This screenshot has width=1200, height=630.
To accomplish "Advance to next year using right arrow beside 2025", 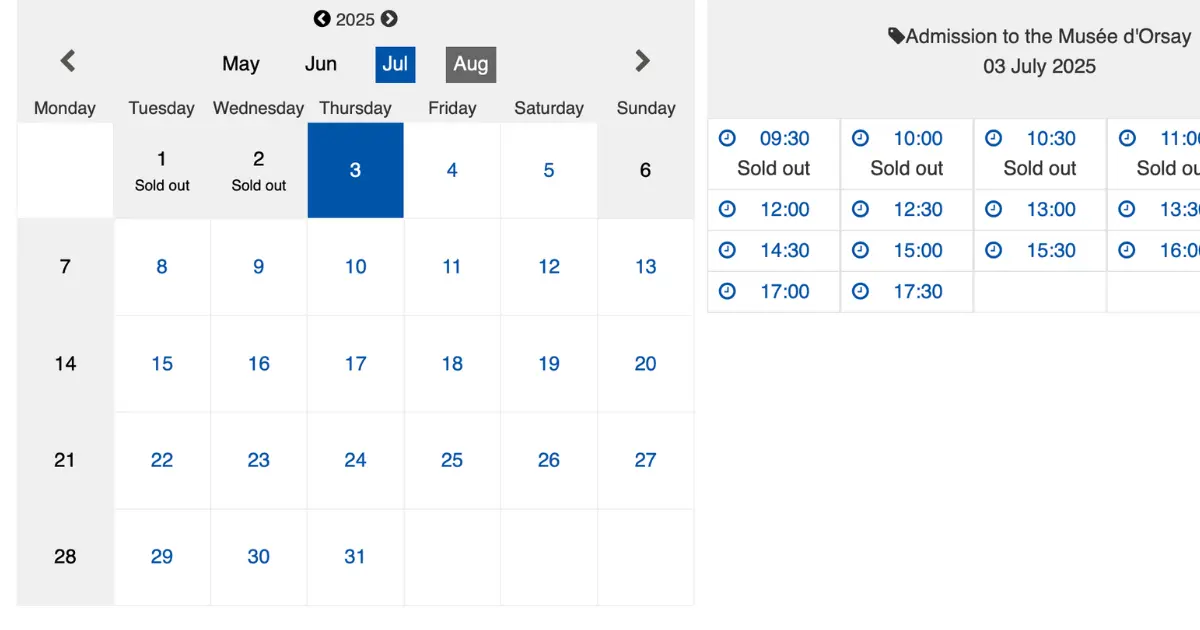I will [389, 19].
